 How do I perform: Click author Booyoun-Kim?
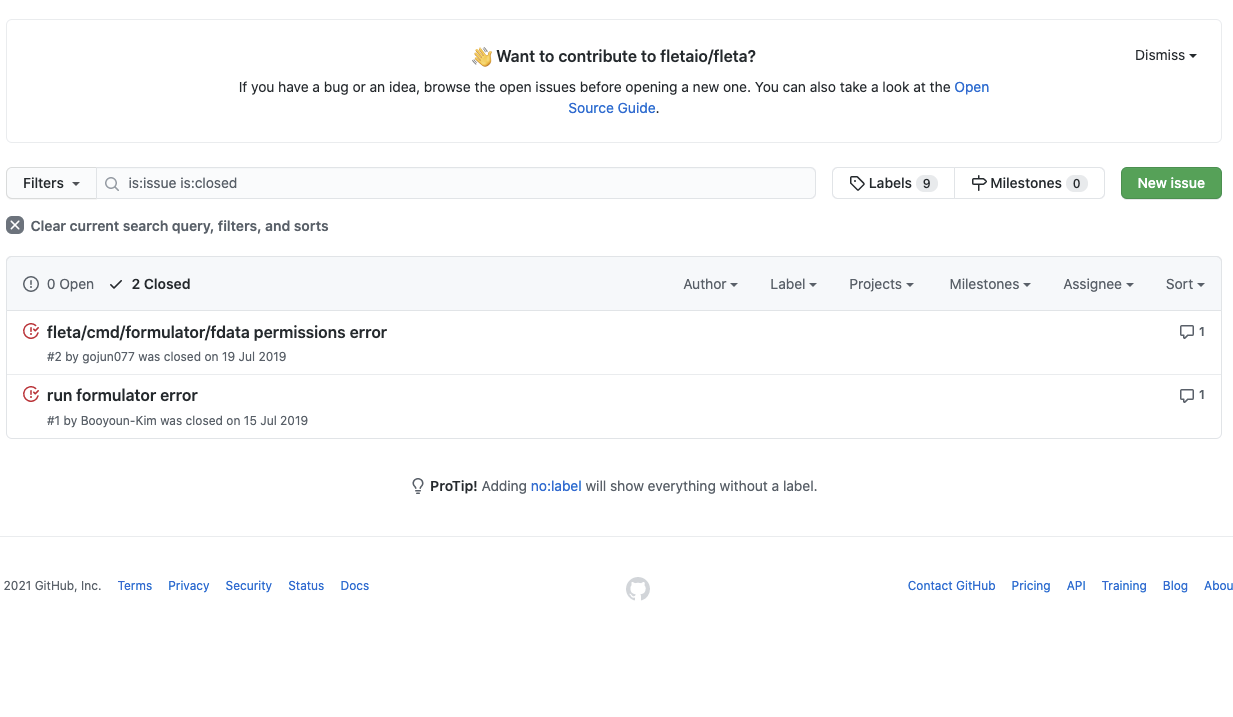pos(119,420)
